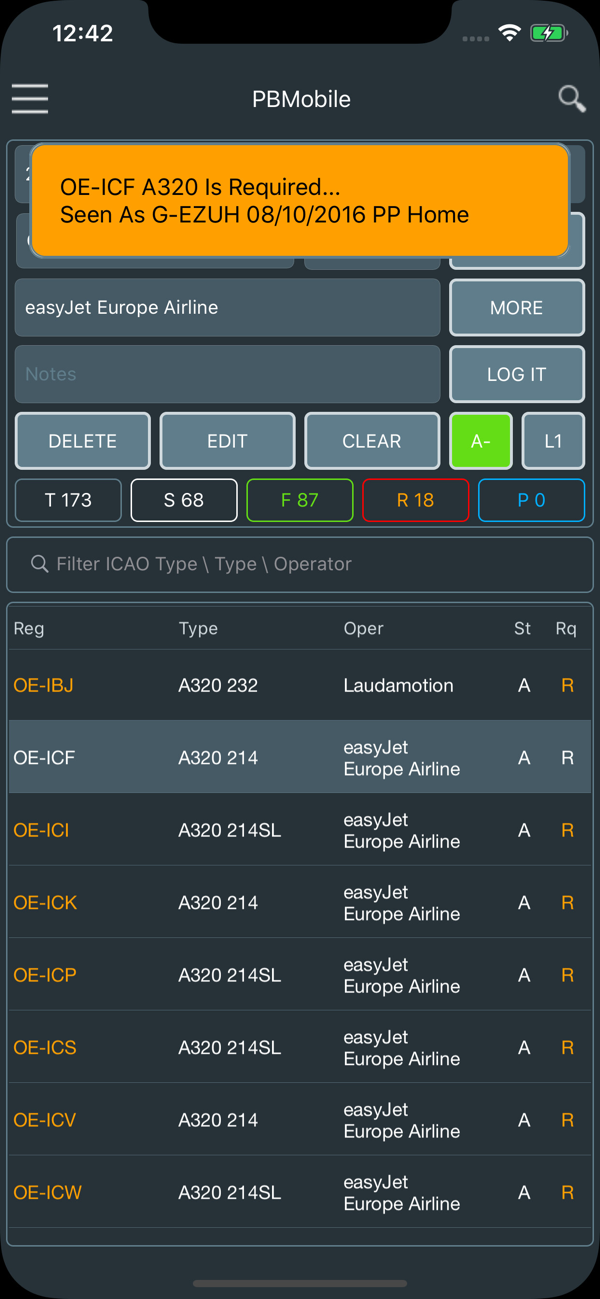Tap the EDIT button

click(227, 441)
